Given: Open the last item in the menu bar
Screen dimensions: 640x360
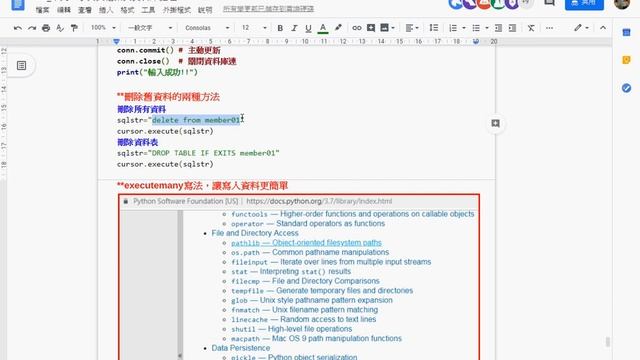Looking at the screenshot, I should pos(205,9).
